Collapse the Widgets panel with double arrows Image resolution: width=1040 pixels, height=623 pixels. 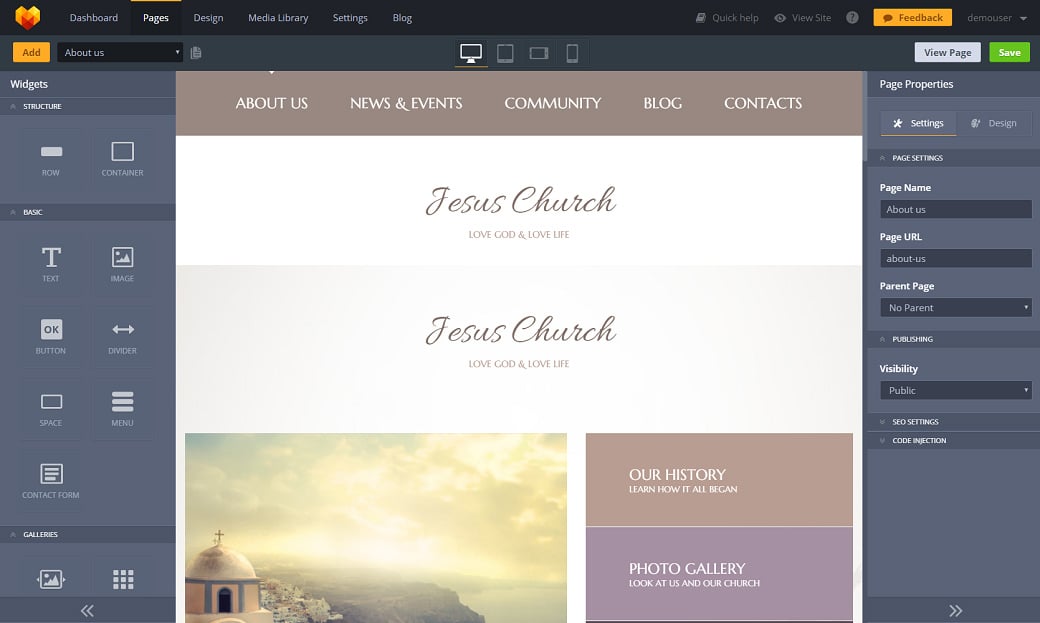[87, 610]
